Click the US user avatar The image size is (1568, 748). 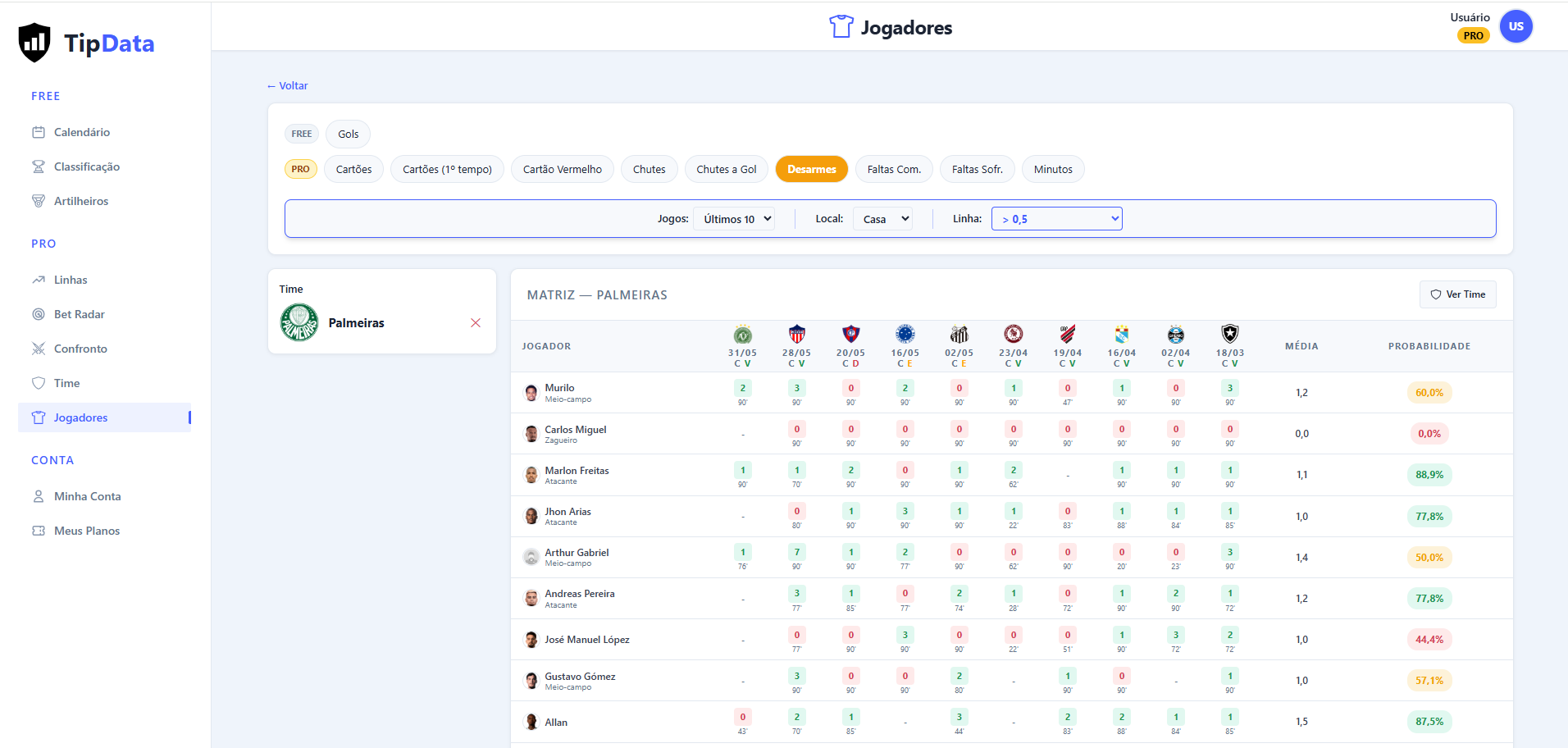coord(1516,26)
